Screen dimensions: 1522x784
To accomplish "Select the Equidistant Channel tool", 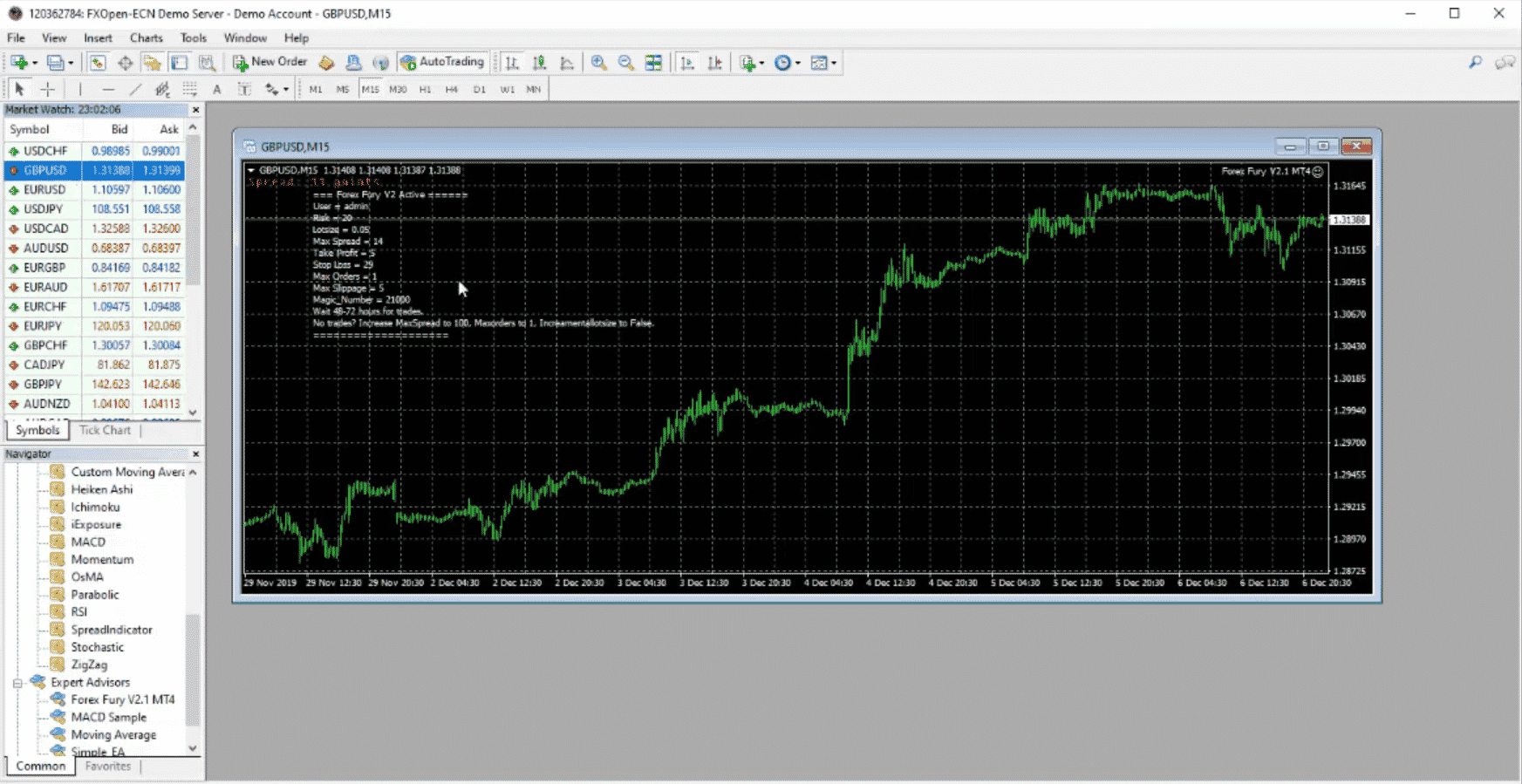I will click(162, 89).
